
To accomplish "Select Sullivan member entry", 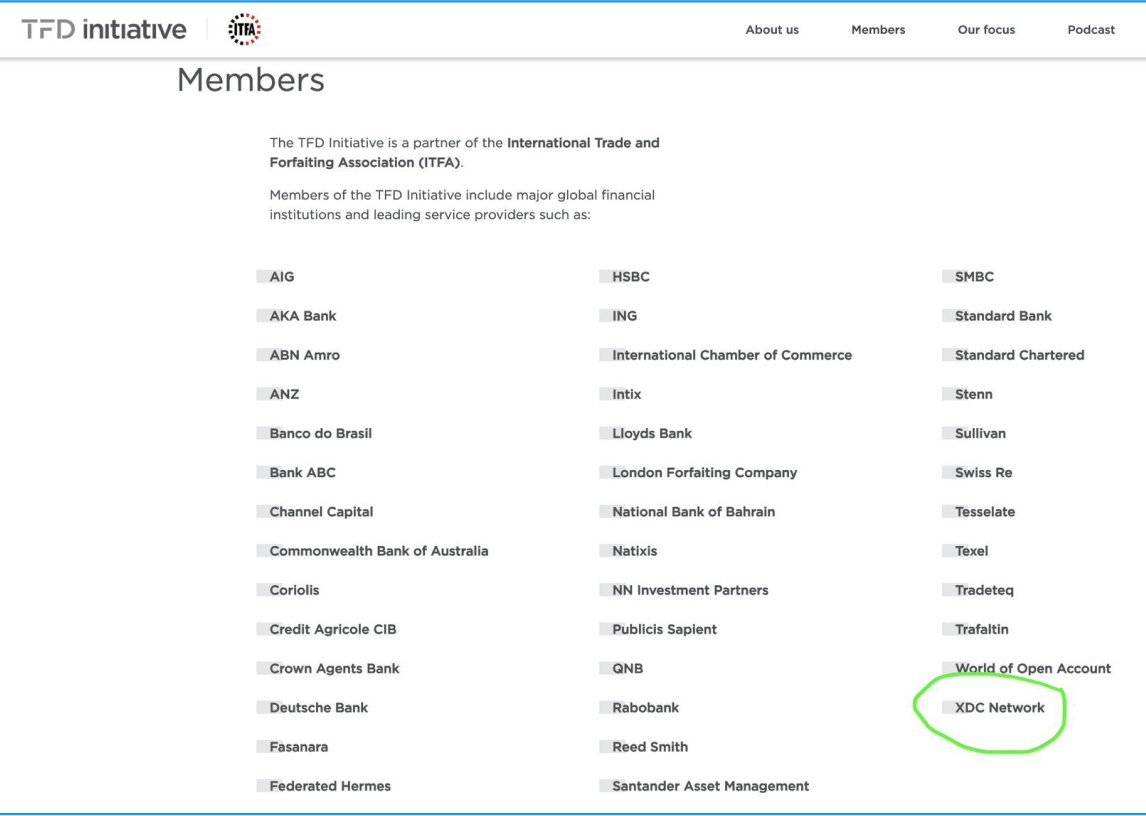I will coord(980,433).
